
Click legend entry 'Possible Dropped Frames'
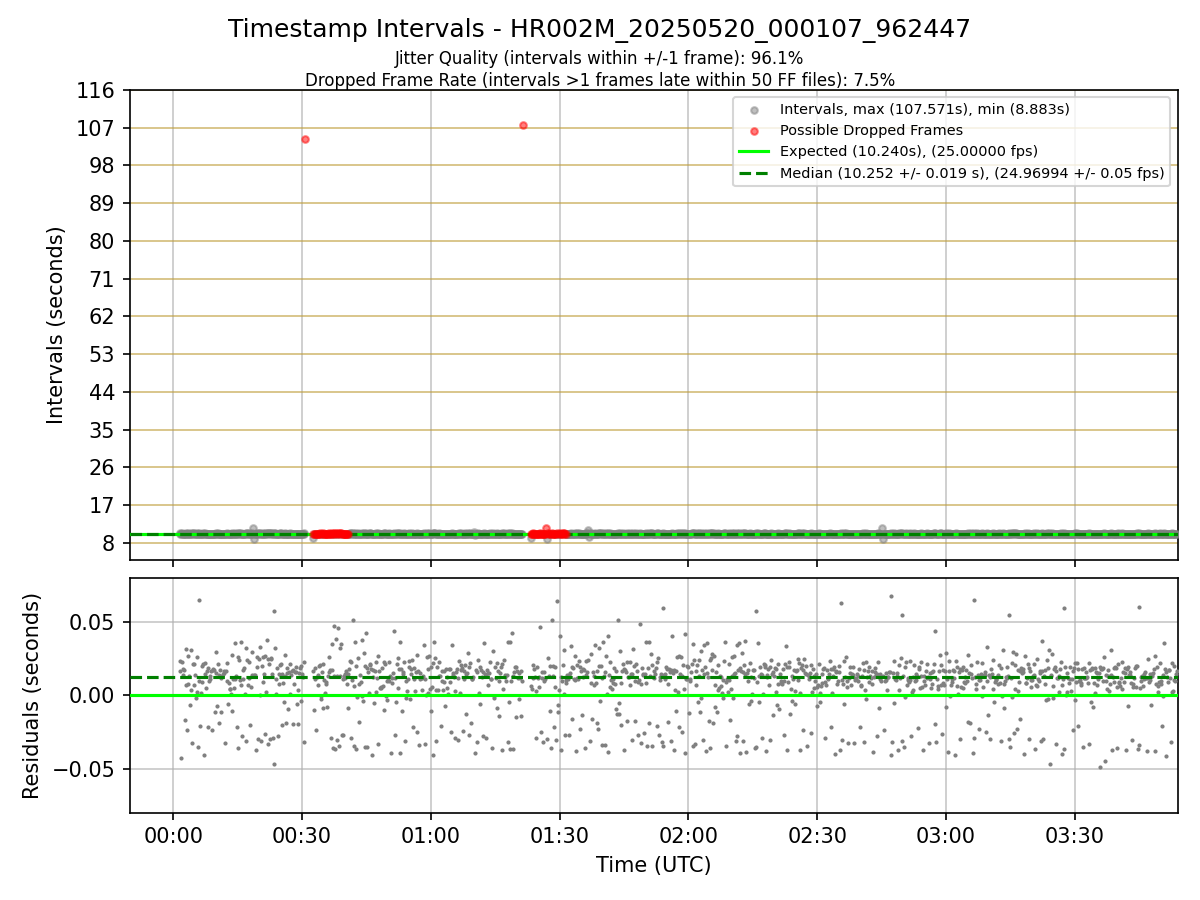[x=871, y=130]
